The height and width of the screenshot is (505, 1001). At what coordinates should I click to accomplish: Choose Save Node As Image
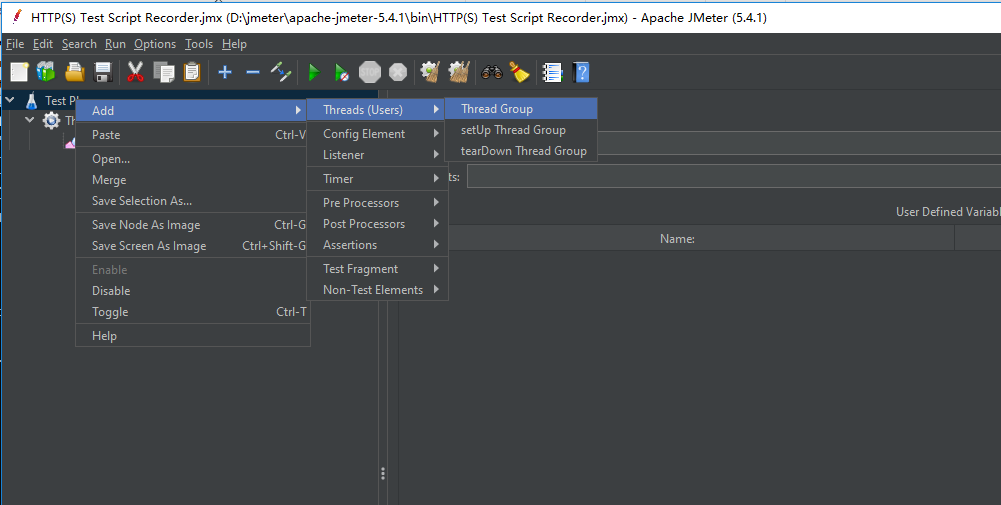[x=192, y=225]
